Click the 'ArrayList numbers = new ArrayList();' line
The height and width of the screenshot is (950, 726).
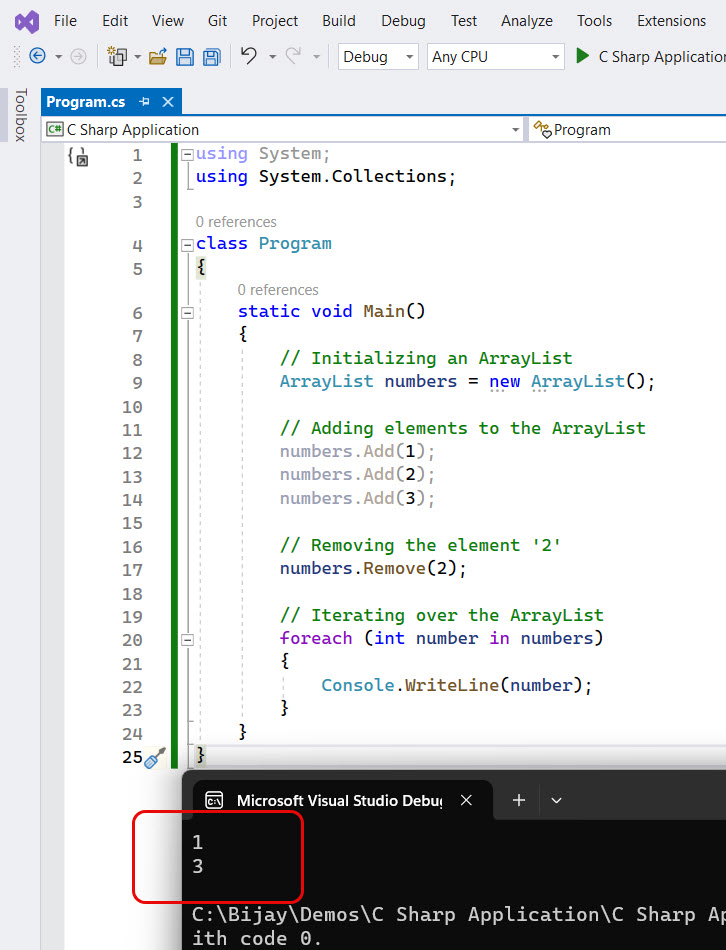click(x=467, y=381)
